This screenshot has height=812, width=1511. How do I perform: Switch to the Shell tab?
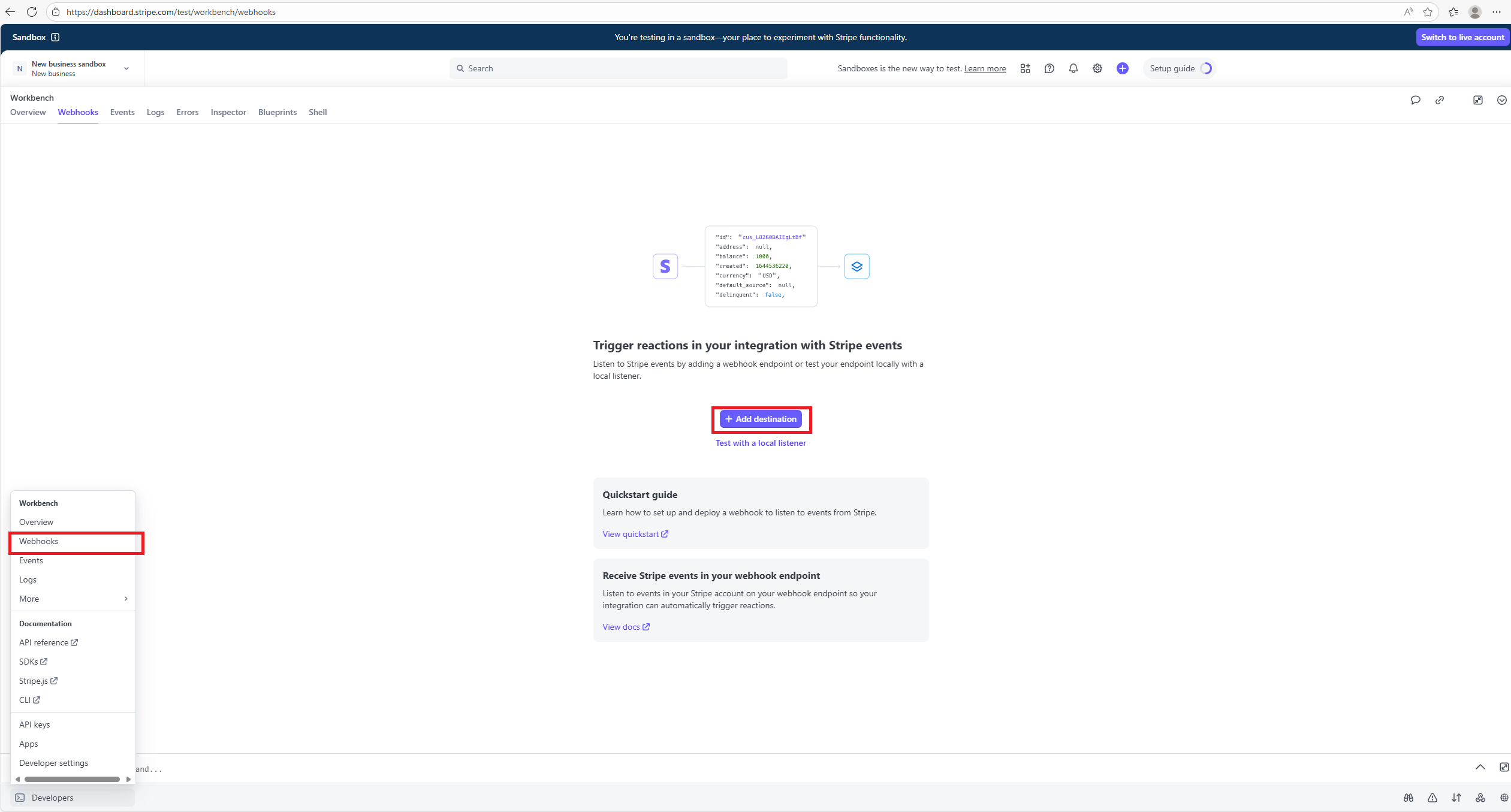point(318,112)
